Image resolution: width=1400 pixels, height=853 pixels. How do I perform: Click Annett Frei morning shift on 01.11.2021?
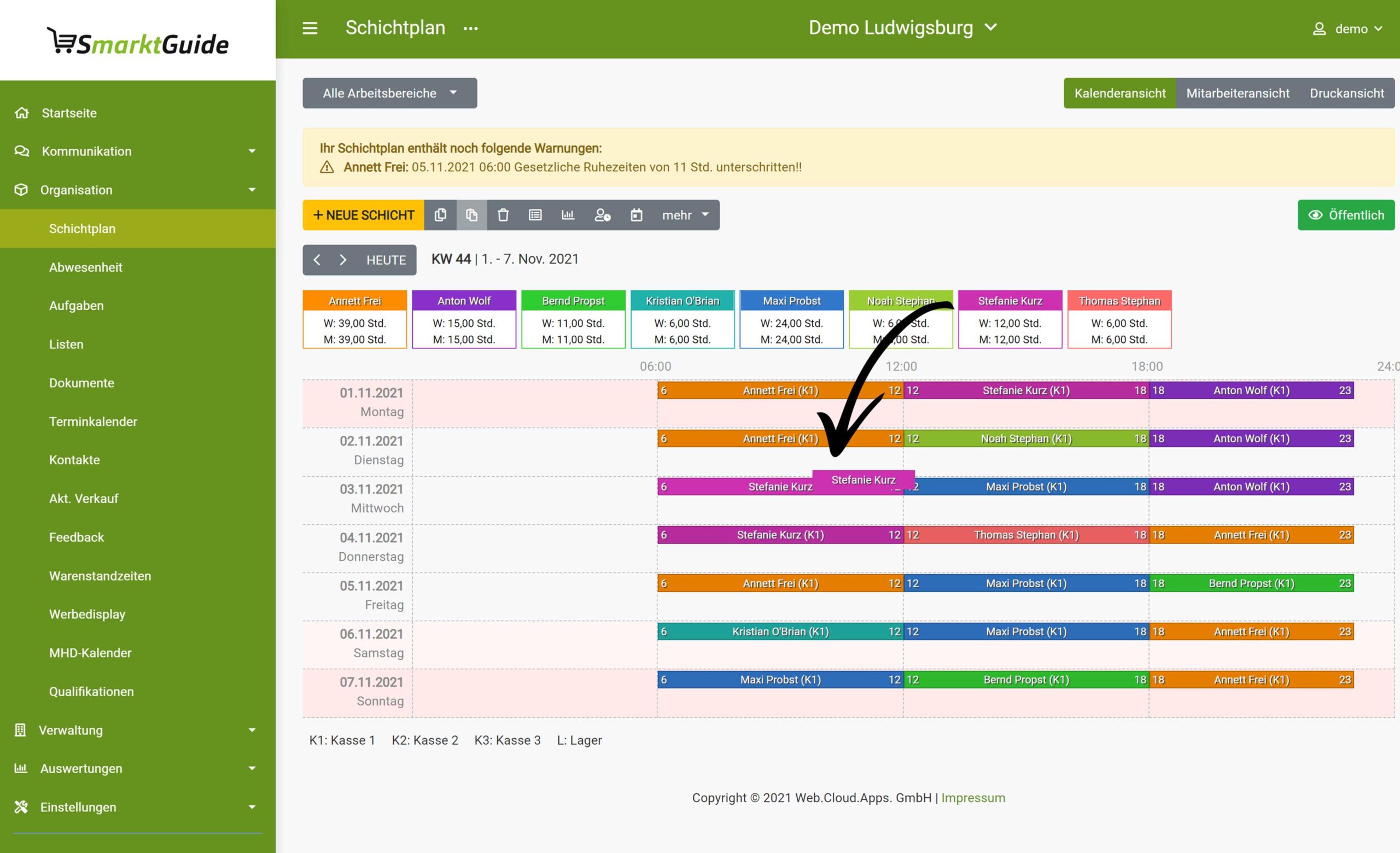[x=780, y=390]
